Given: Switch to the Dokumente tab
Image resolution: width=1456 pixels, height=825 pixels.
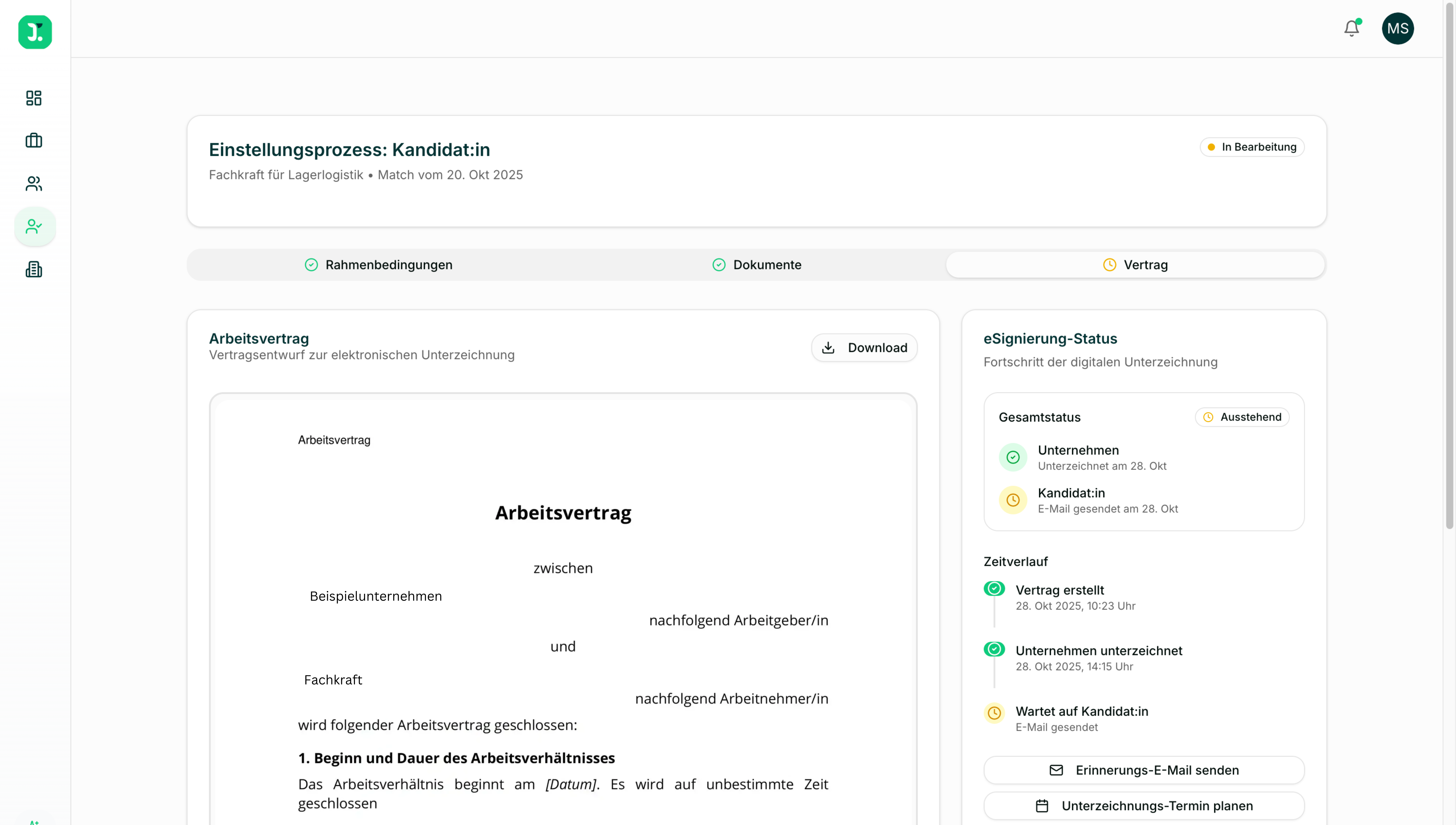Looking at the screenshot, I should point(757,265).
